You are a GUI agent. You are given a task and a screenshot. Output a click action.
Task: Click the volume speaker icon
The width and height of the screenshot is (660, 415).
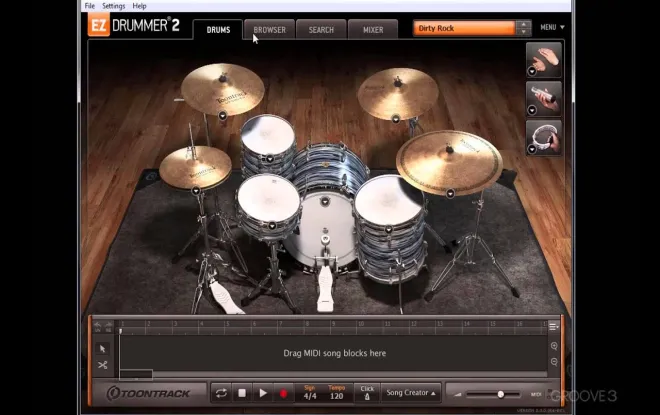pos(458,394)
